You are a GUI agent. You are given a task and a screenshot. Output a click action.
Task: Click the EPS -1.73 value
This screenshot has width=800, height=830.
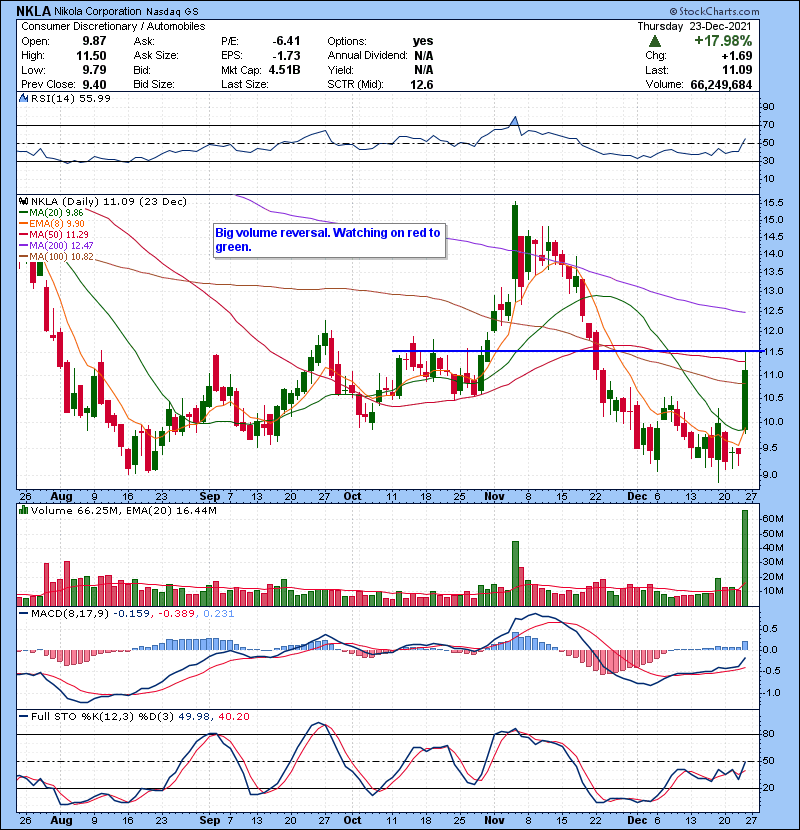click(x=286, y=56)
